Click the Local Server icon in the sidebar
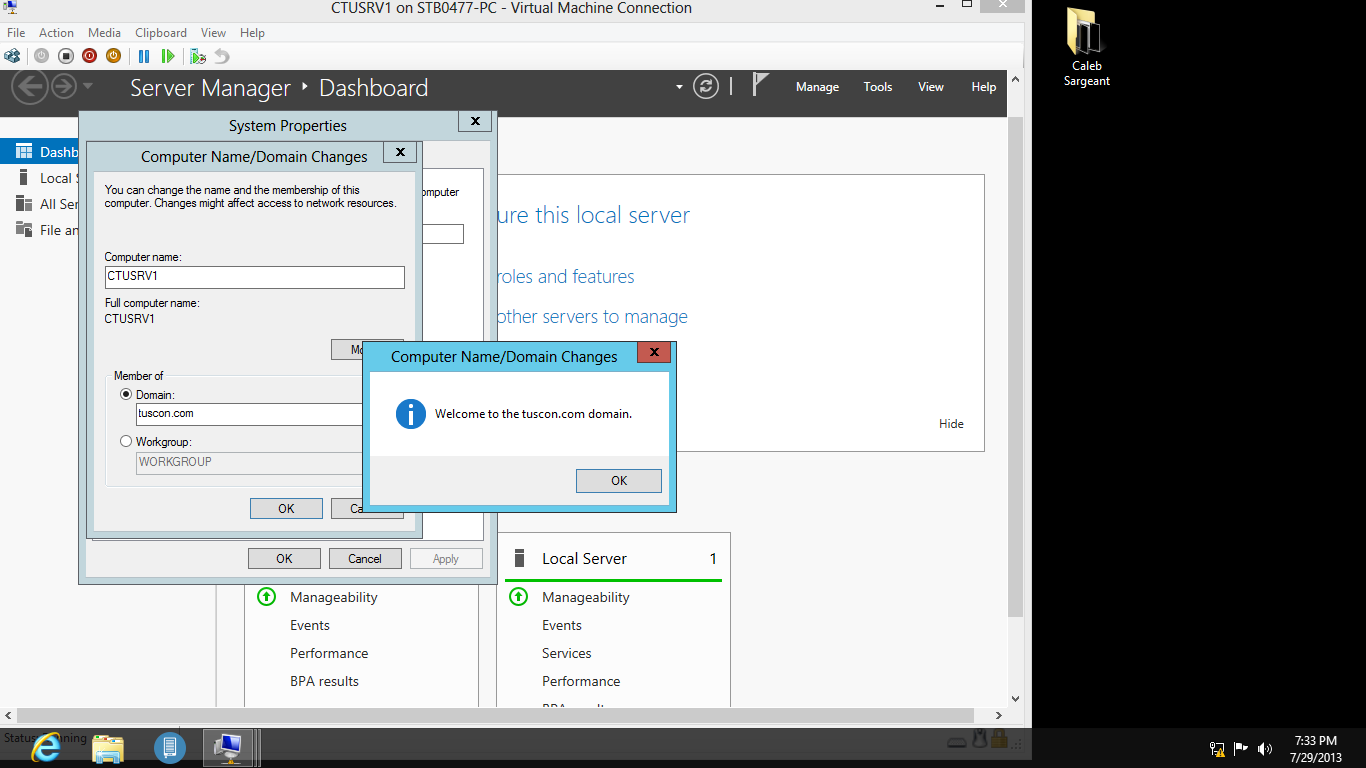 (24, 178)
